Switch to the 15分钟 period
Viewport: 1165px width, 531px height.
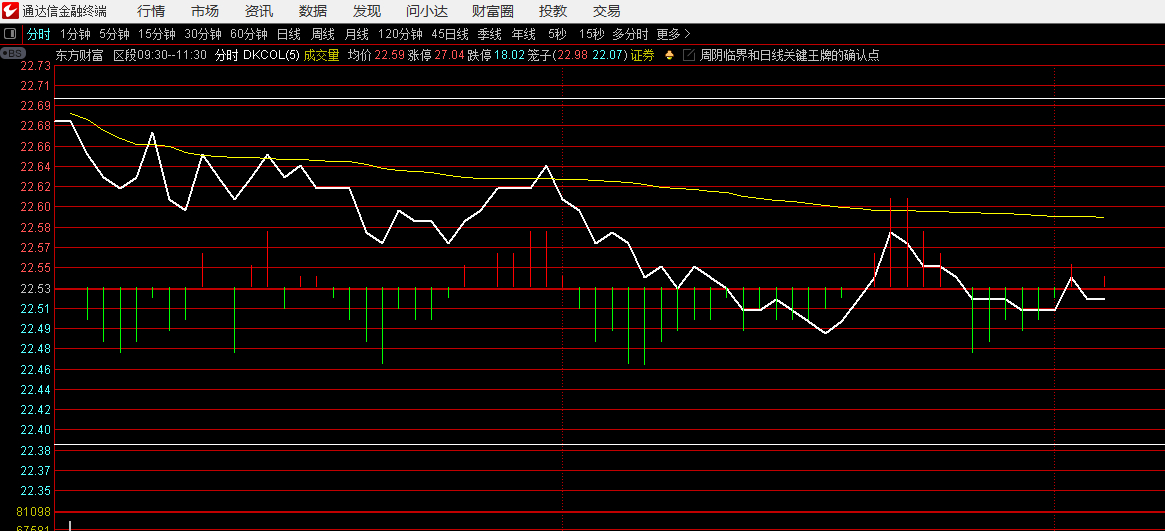click(157, 34)
